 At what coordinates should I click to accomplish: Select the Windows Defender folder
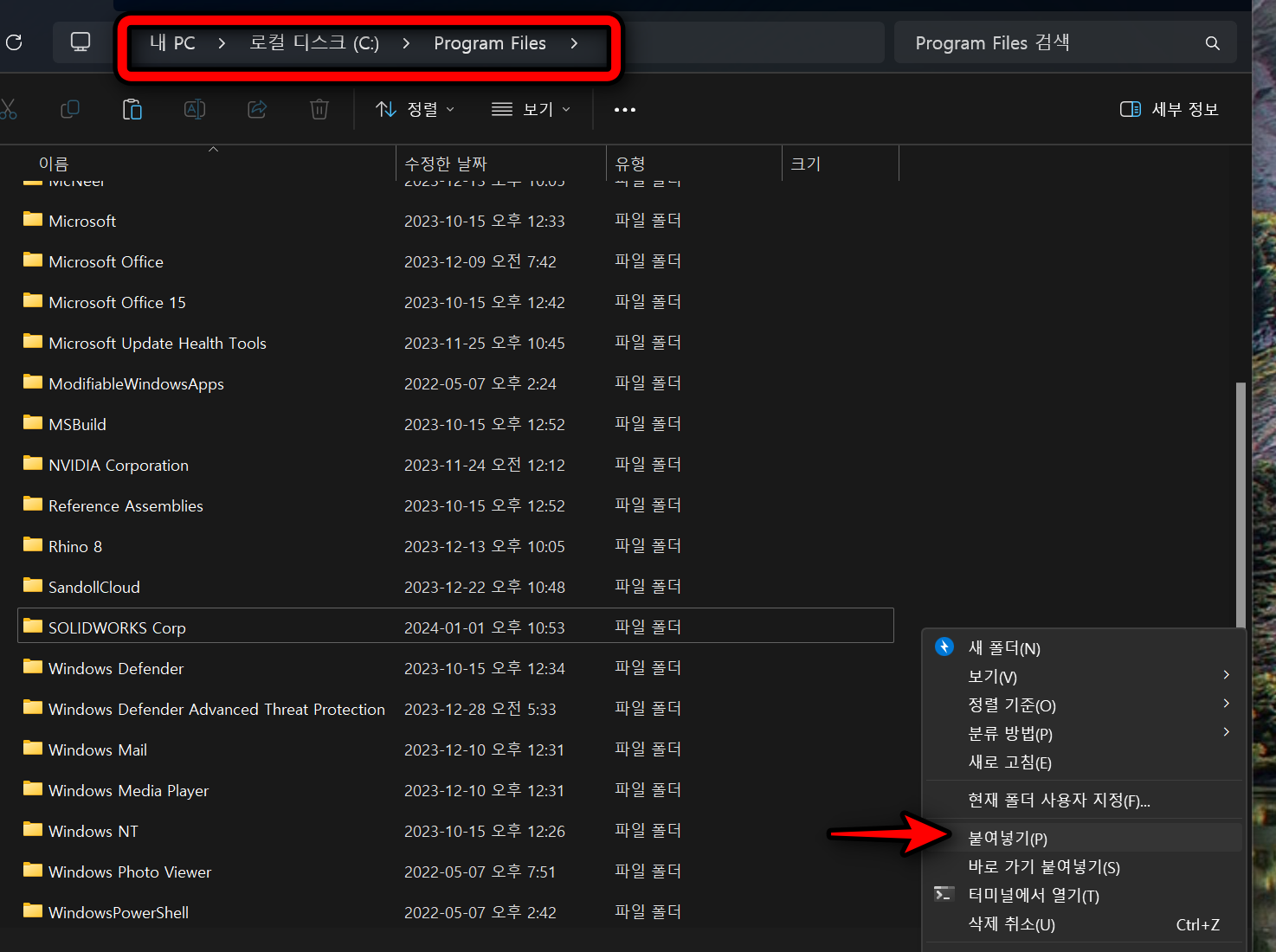pyautogui.click(x=455, y=668)
